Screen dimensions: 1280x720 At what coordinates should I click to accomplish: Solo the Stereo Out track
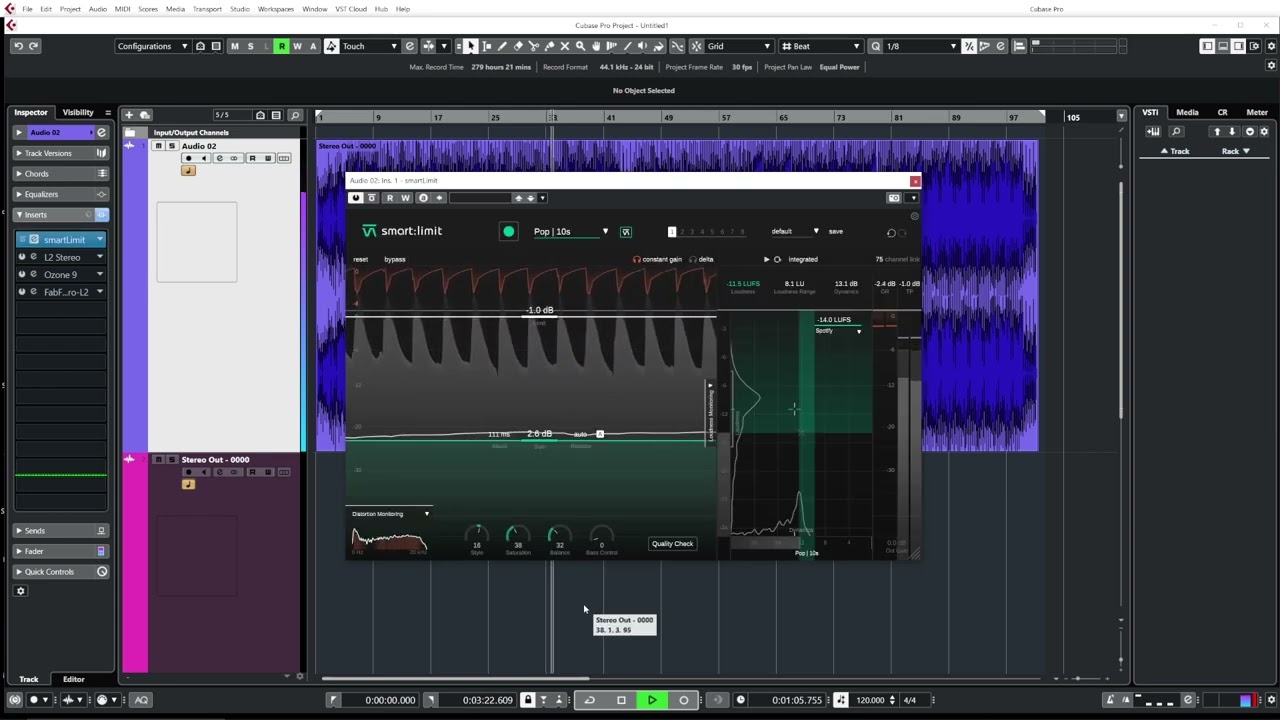coord(171,460)
